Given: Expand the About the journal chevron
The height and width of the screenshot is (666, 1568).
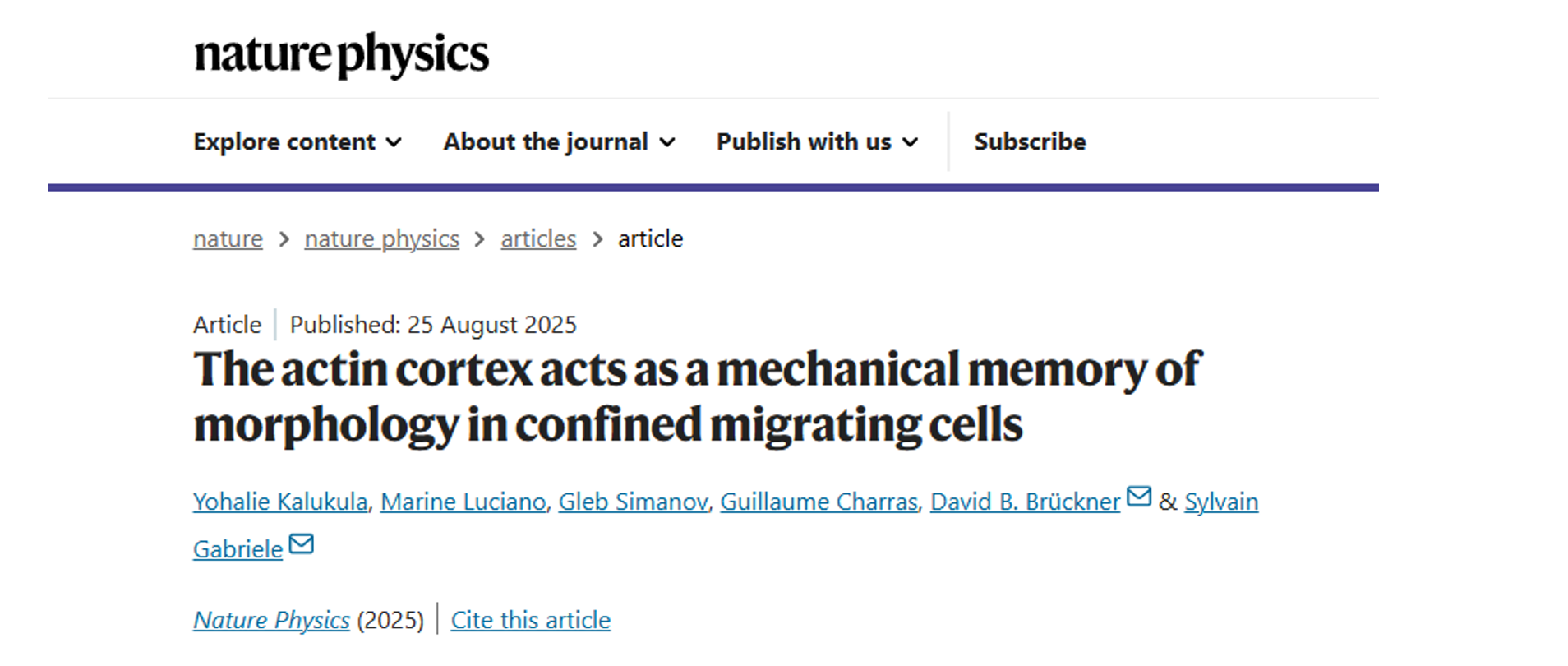Looking at the screenshot, I should (x=667, y=142).
